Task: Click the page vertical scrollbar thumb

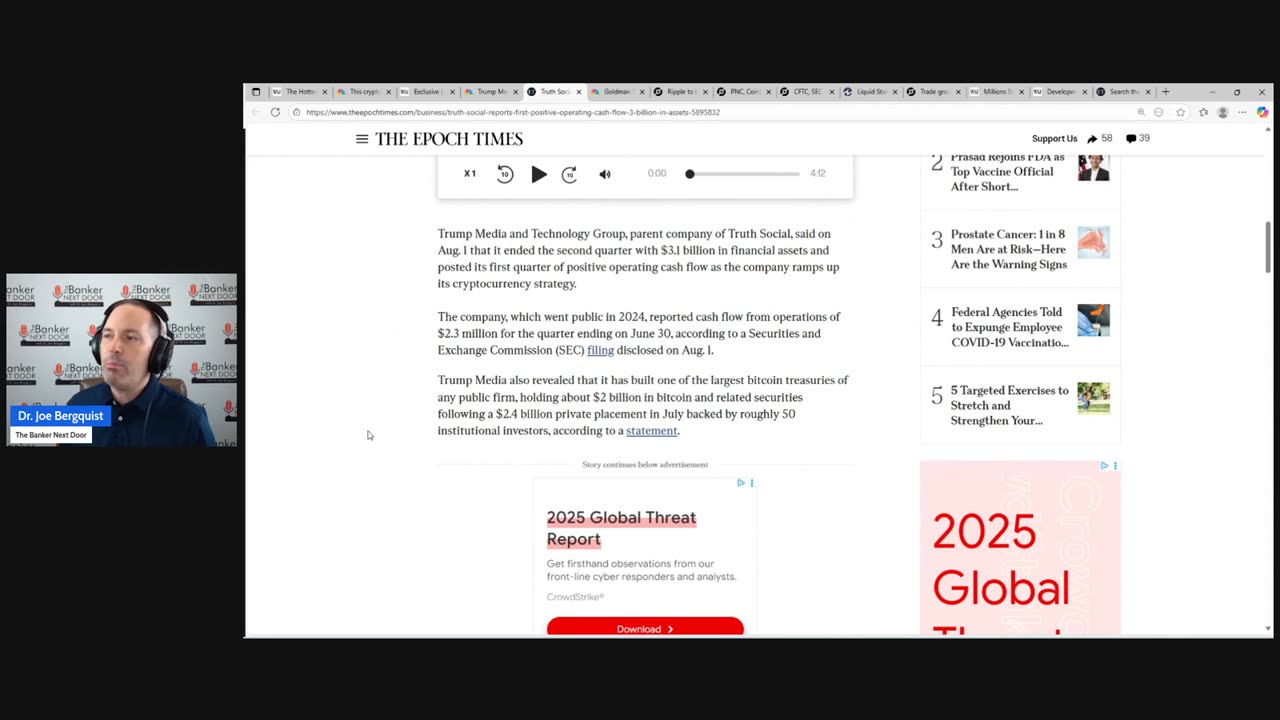Action: pyautogui.click(x=1268, y=246)
